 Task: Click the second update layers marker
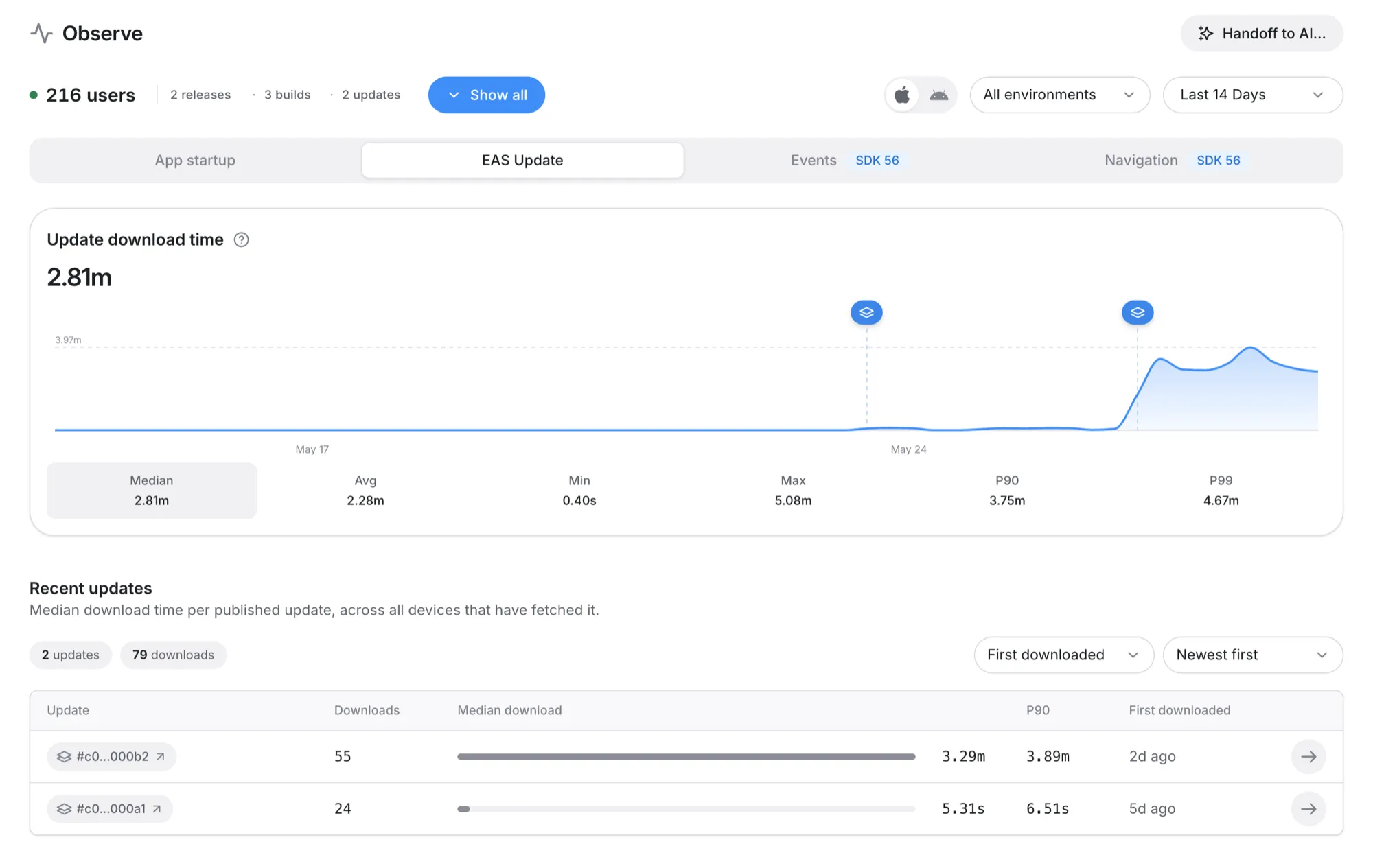pyautogui.click(x=1138, y=312)
